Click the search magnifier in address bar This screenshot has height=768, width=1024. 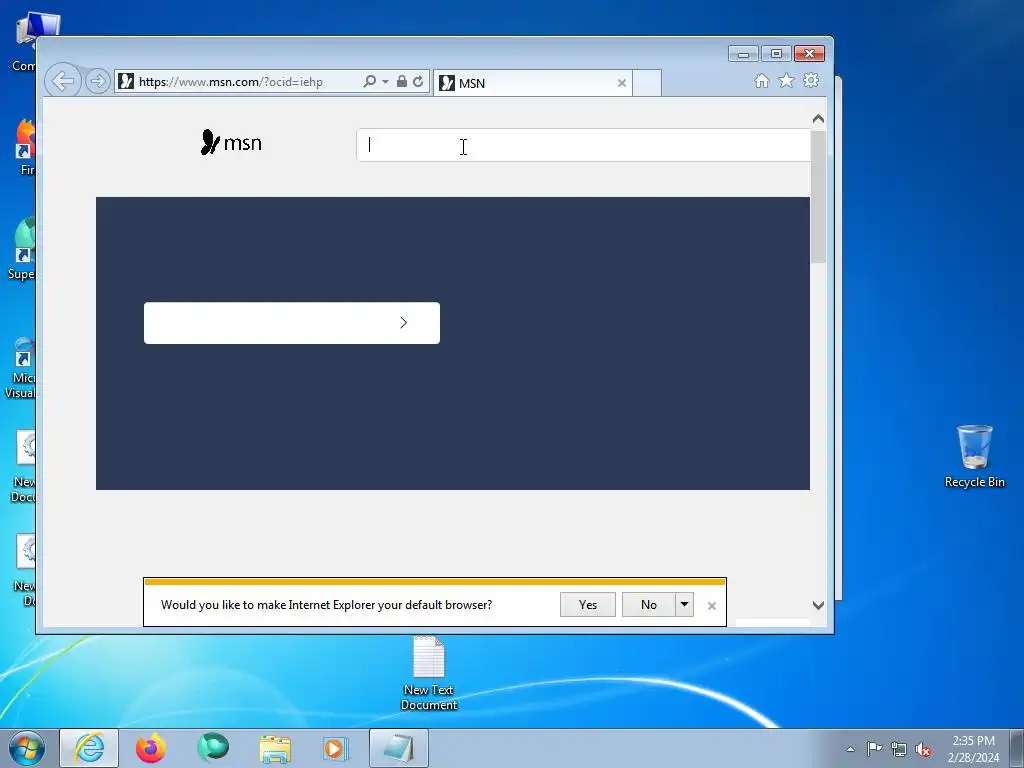point(369,81)
